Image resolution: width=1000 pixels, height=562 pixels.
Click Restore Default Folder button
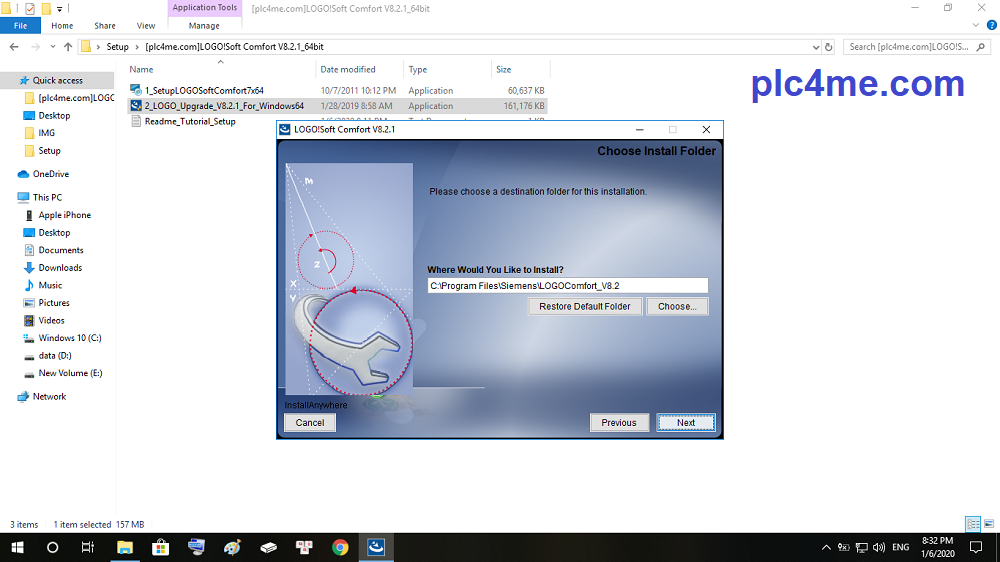[x=585, y=306]
